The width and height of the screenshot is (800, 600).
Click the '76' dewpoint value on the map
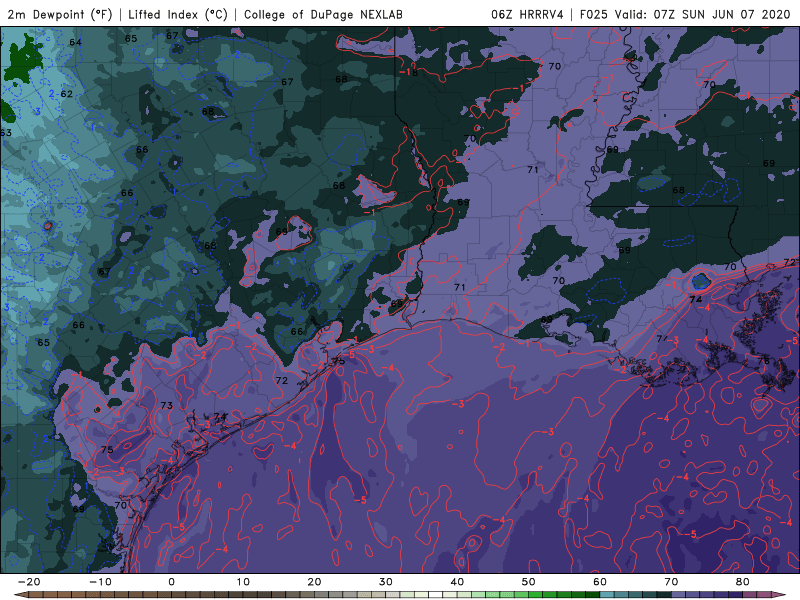point(763,361)
